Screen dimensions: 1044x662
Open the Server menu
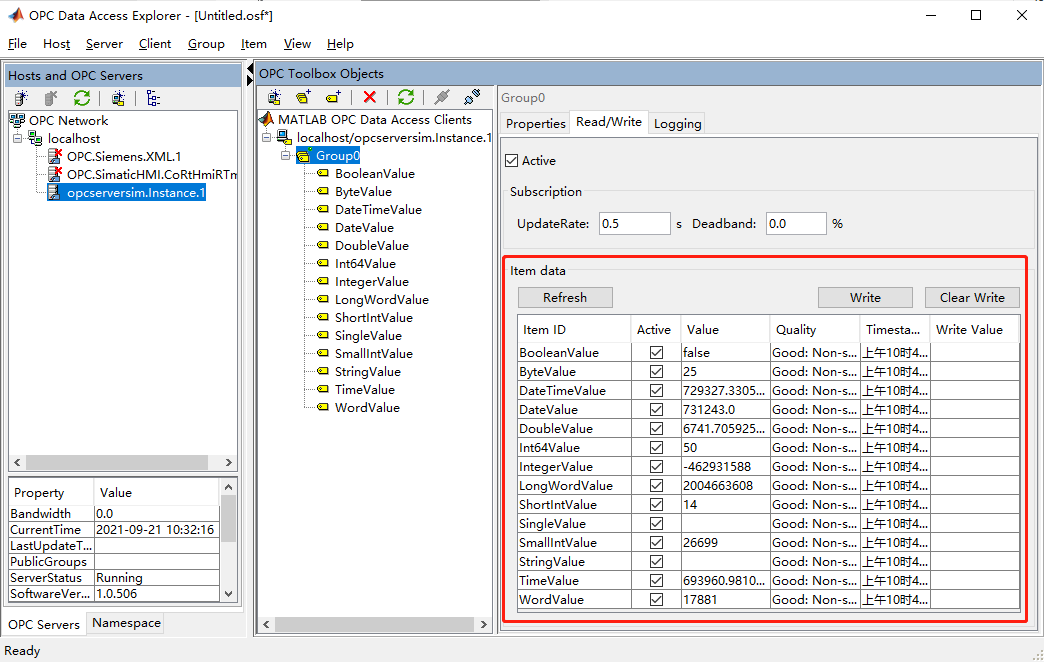coord(104,44)
